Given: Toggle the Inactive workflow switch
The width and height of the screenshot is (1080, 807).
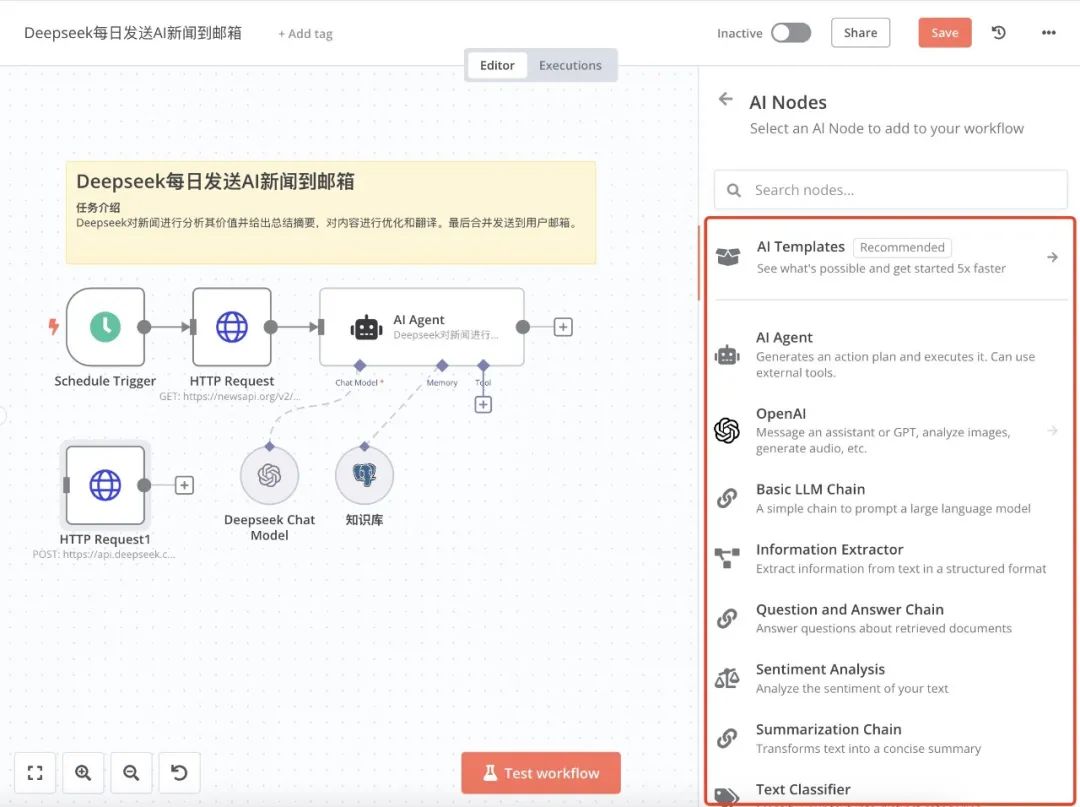Looking at the screenshot, I should point(791,32).
